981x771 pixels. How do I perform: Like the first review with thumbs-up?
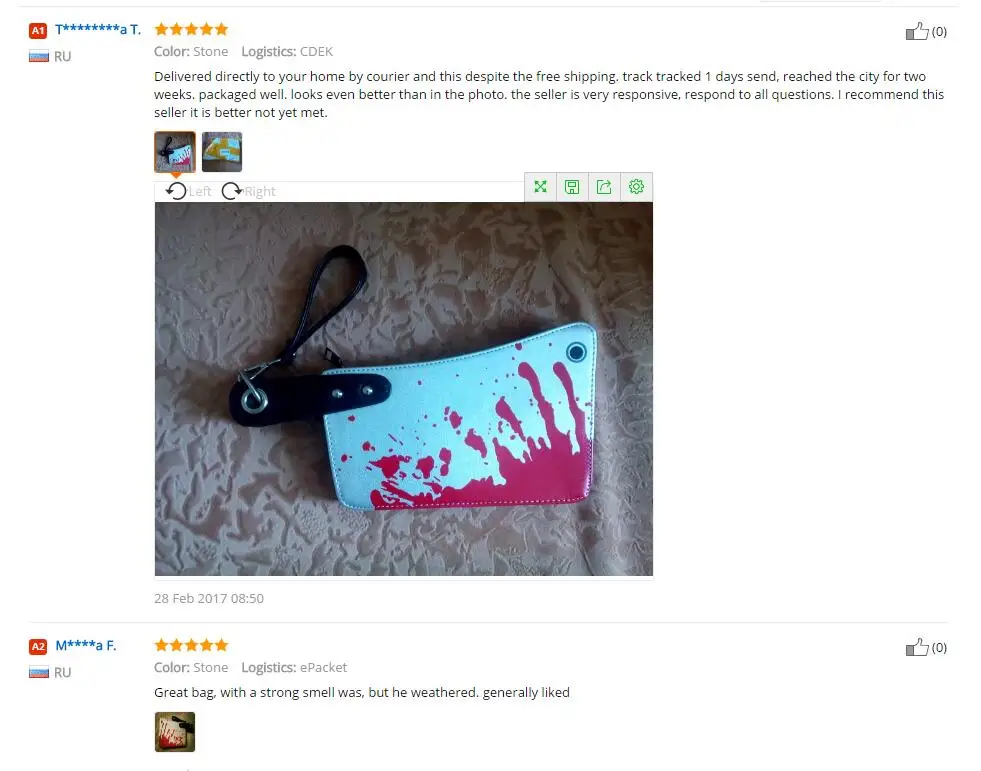click(917, 31)
